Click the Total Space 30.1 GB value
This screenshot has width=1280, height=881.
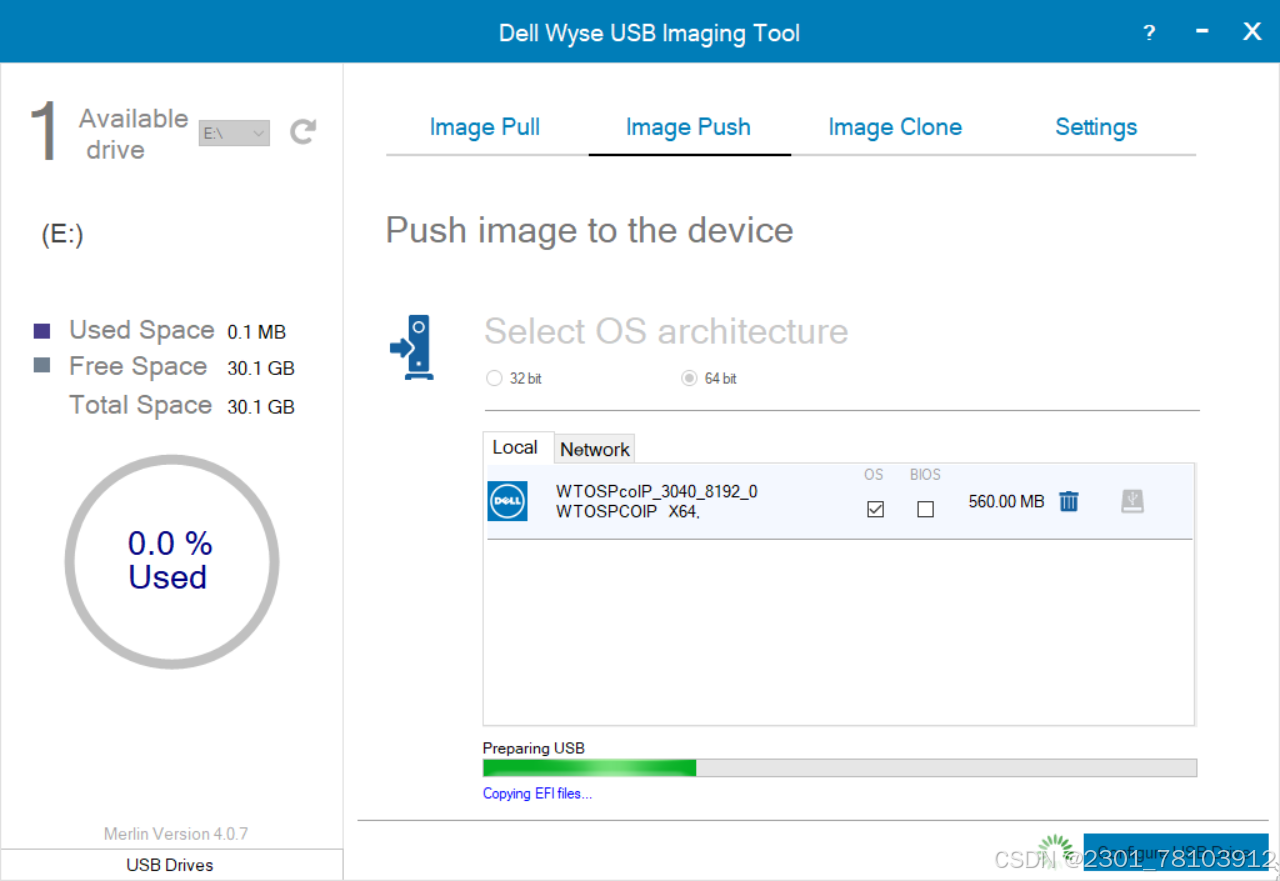tap(261, 407)
